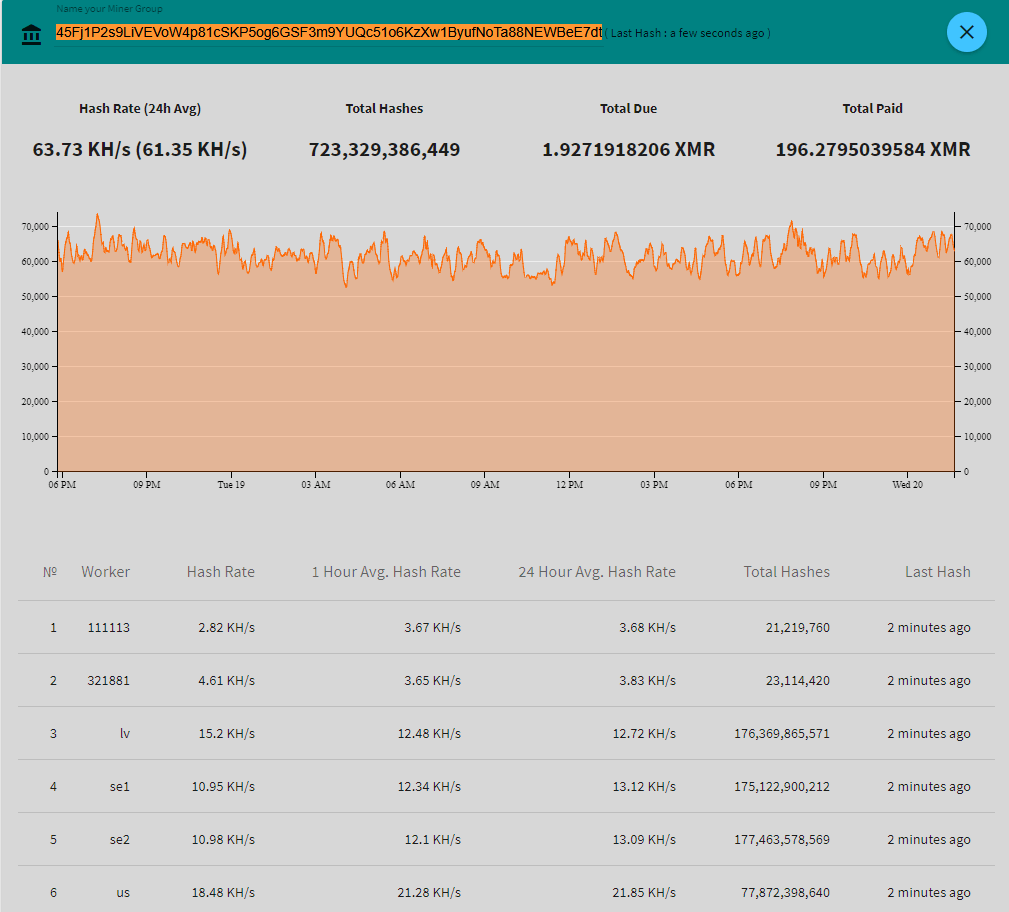
Task: Click the Total Due XMR value
Action: click(628, 150)
